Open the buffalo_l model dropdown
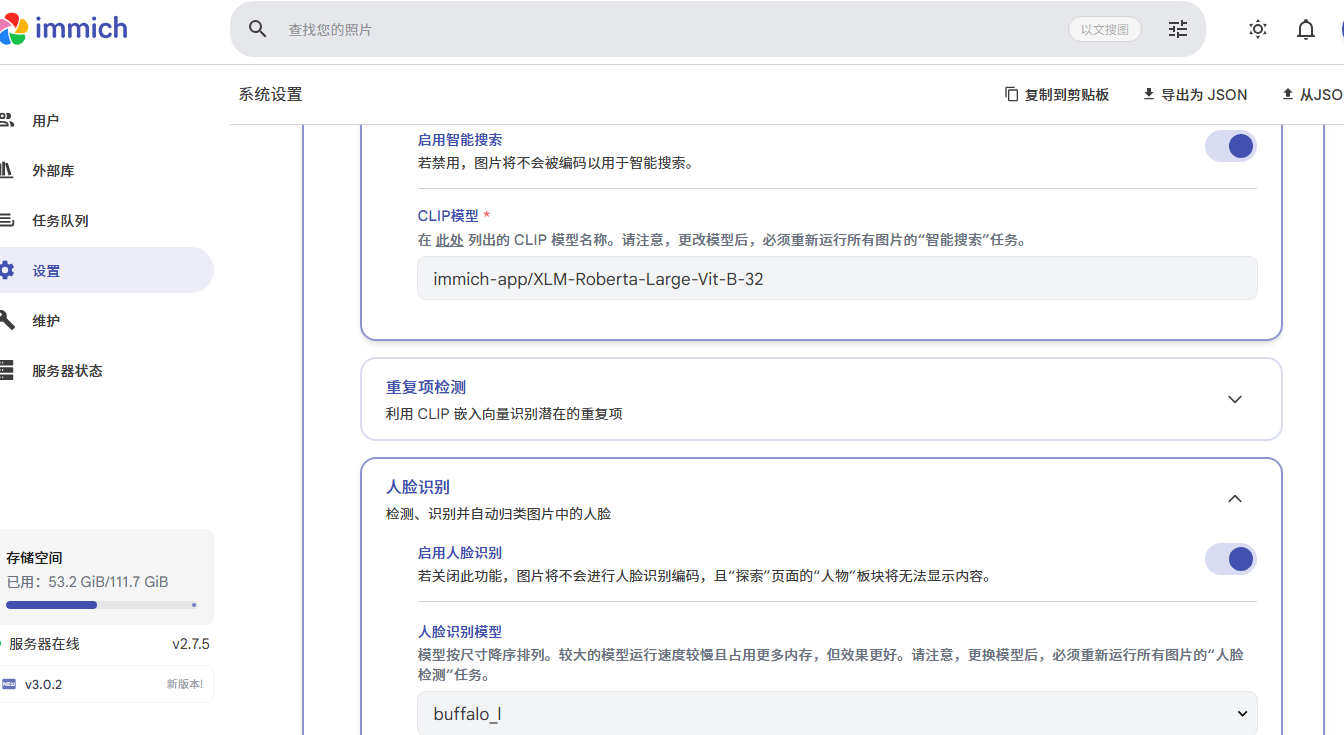 click(x=837, y=713)
